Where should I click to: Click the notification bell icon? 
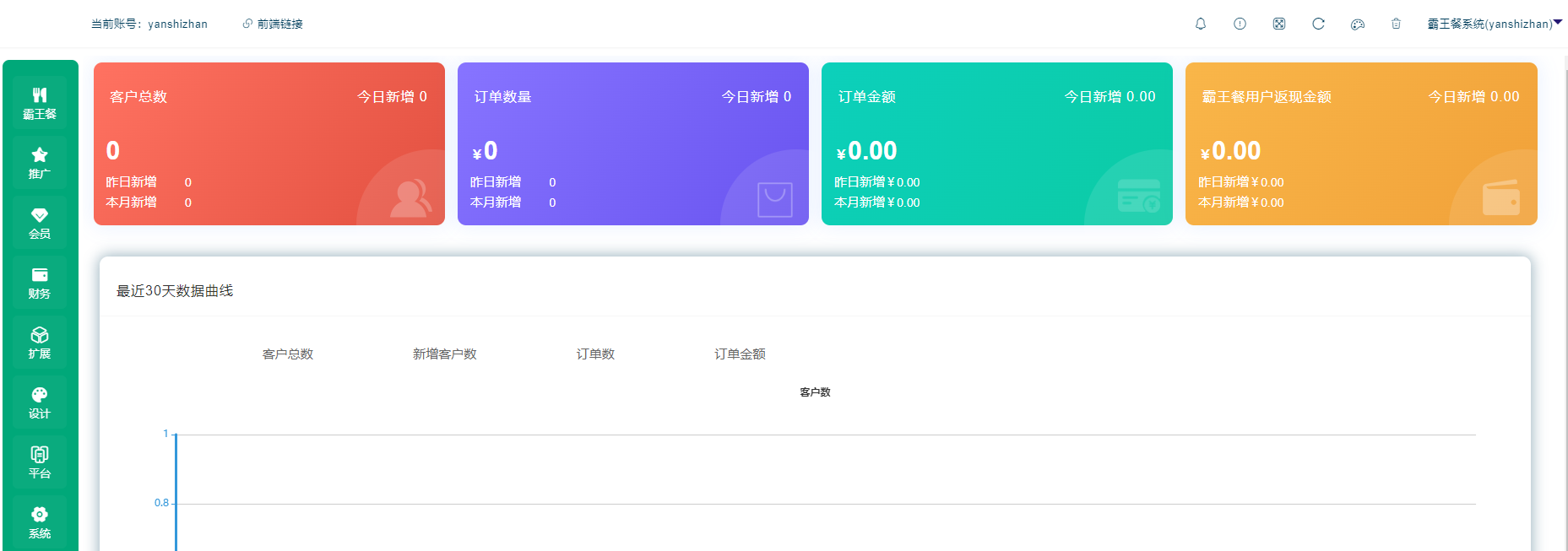[x=1201, y=24]
